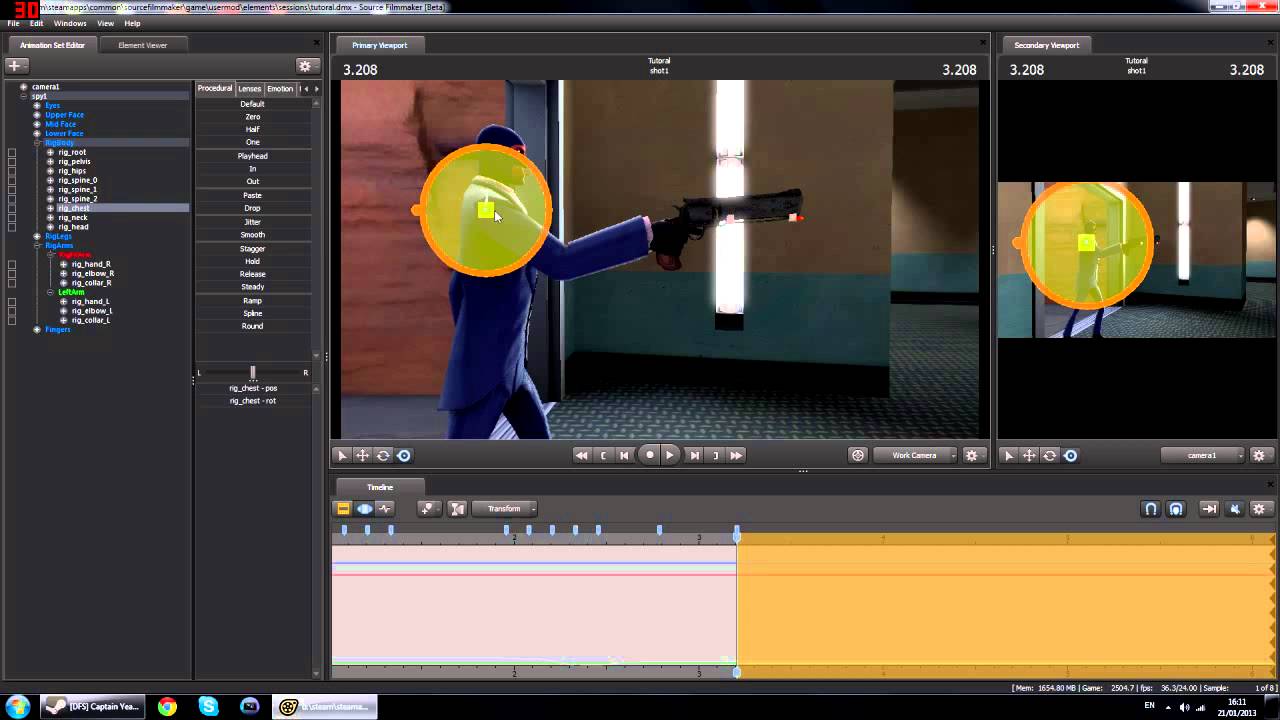Image resolution: width=1280 pixels, height=720 pixels.
Task: Open the View menu
Action: tap(105, 23)
